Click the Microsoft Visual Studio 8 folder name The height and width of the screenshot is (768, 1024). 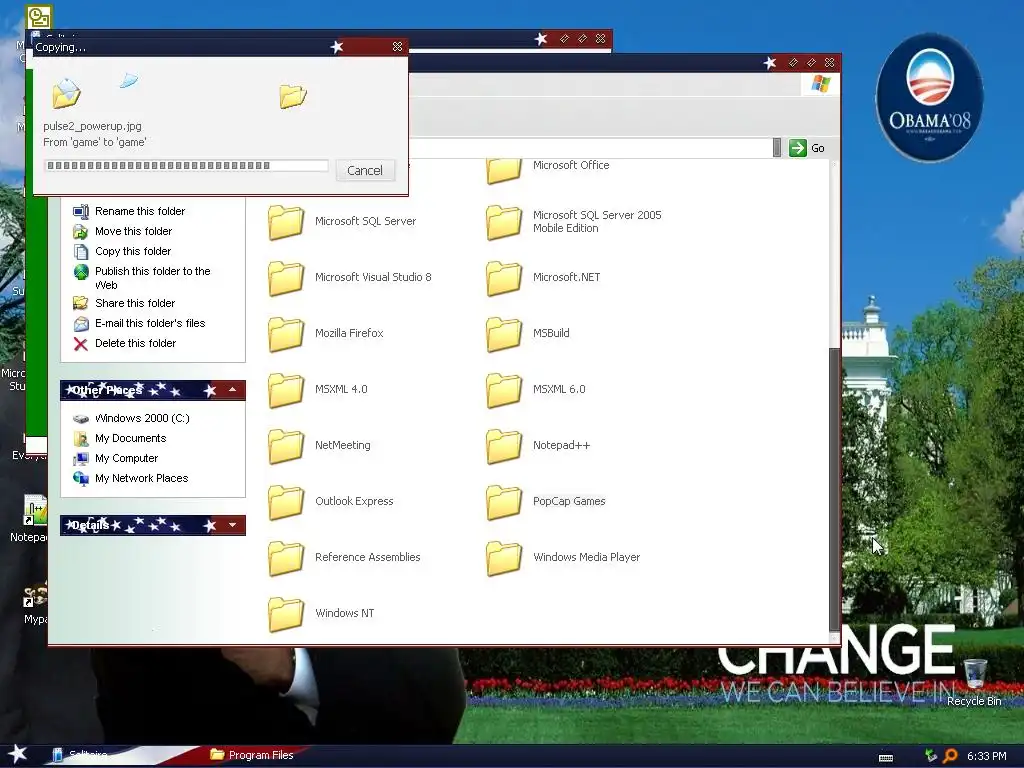click(373, 277)
